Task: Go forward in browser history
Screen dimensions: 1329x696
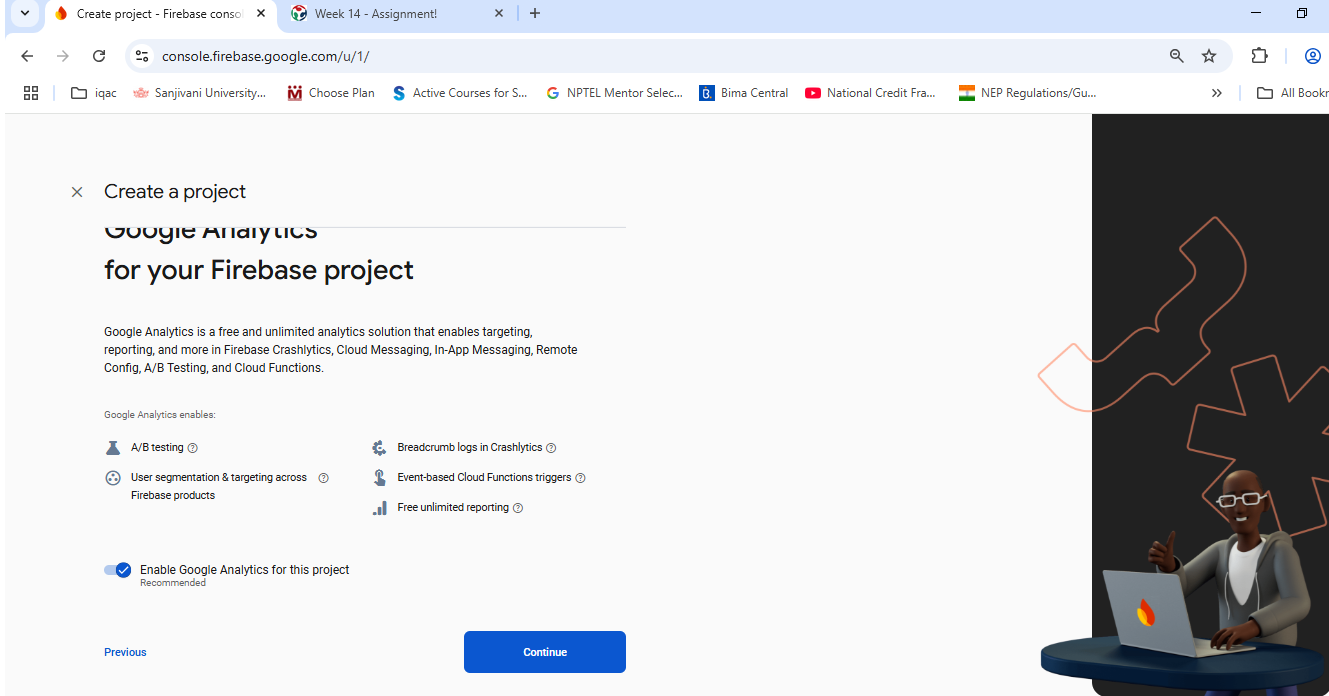Action: (x=63, y=56)
